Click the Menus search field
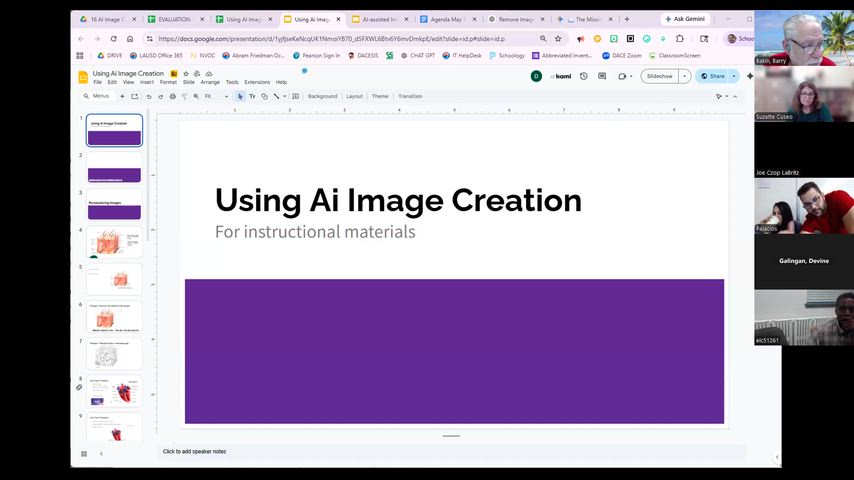 (97, 96)
